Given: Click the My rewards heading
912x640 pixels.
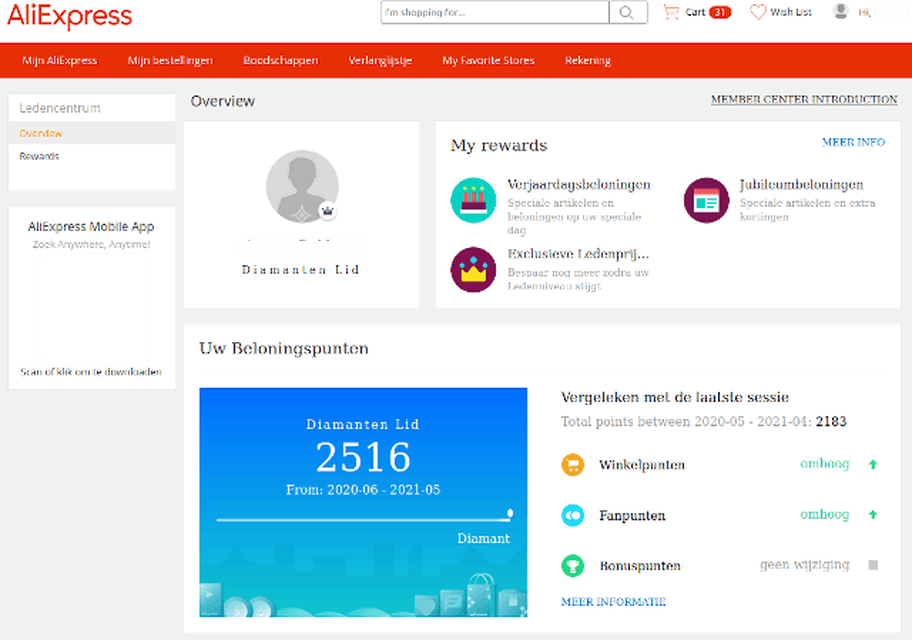Looking at the screenshot, I should (x=498, y=145).
